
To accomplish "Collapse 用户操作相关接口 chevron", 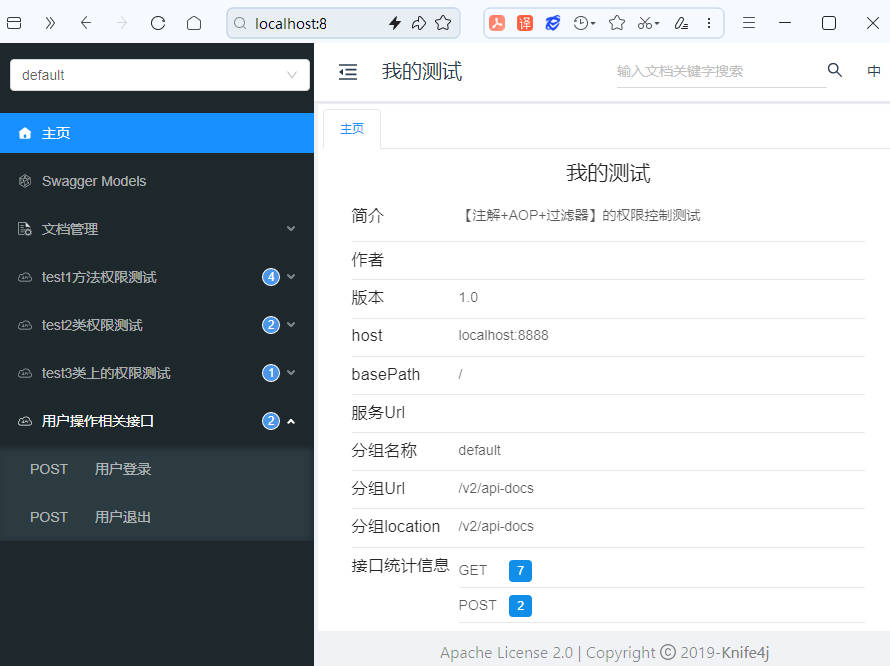I will pos(291,421).
